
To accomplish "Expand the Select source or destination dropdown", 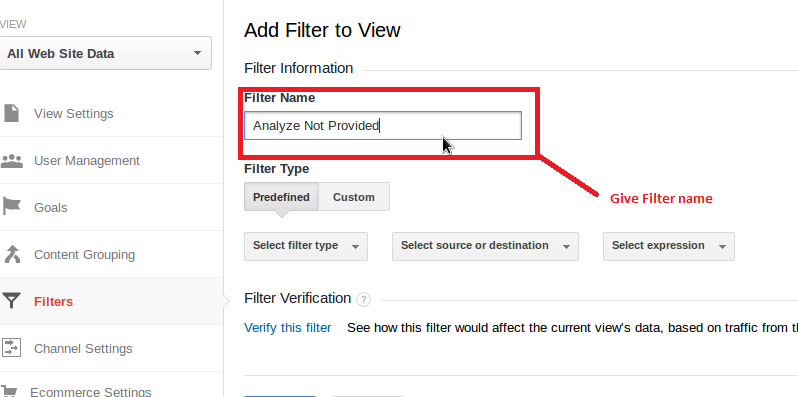I will pyautogui.click(x=485, y=246).
